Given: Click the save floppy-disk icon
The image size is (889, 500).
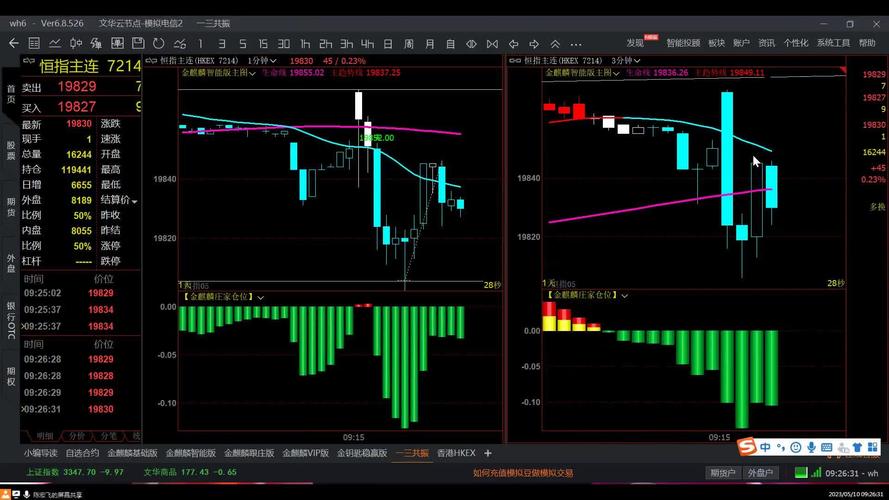Looking at the screenshot, I should coord(138,43).
